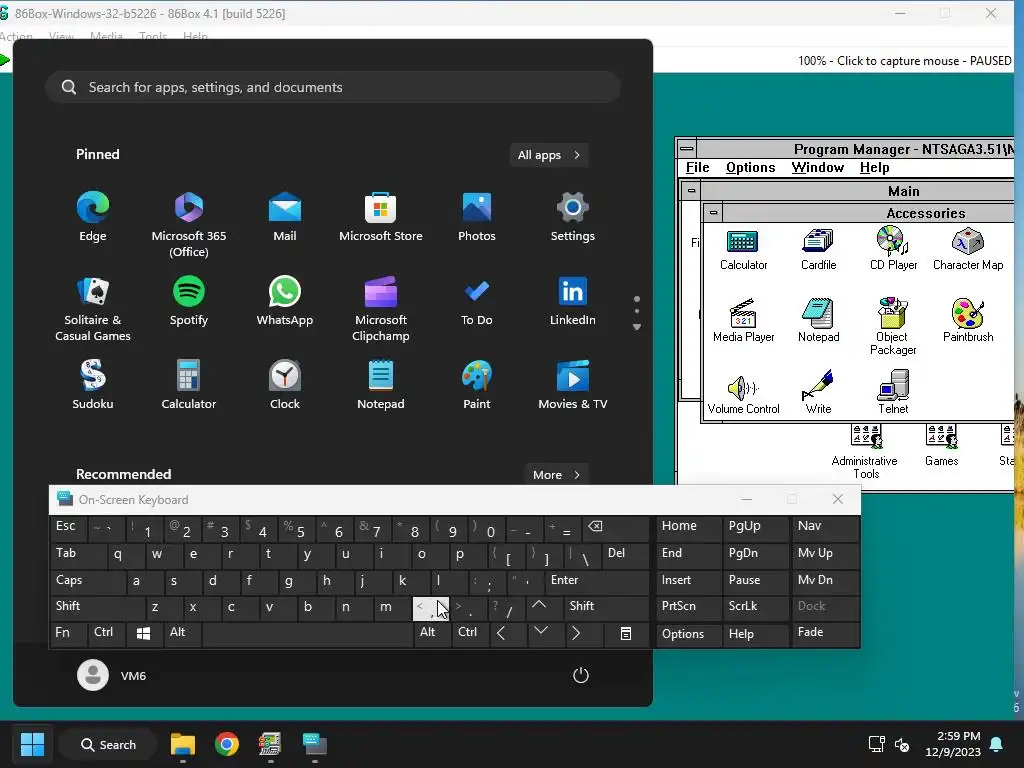Open Window menu in Program Manager

click(x=818, y=167)
